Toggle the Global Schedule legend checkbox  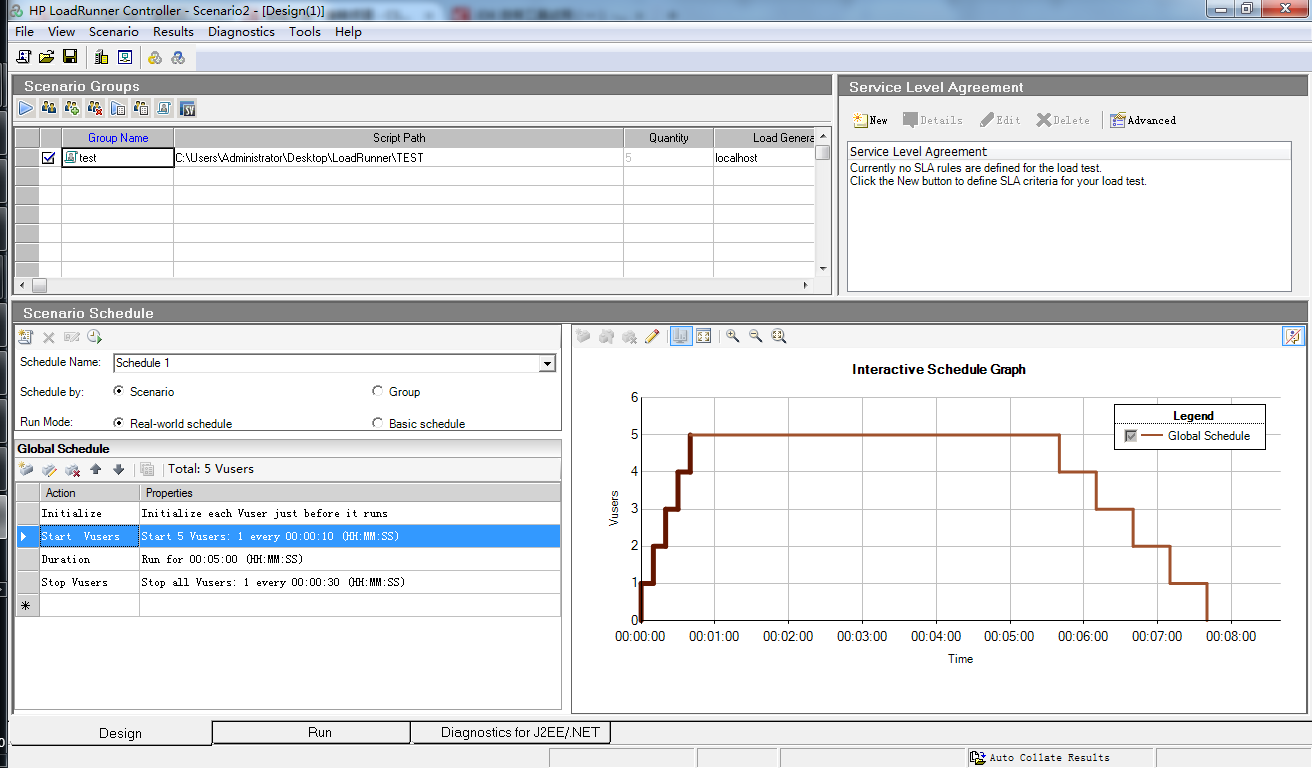(x=1131, y=436)
